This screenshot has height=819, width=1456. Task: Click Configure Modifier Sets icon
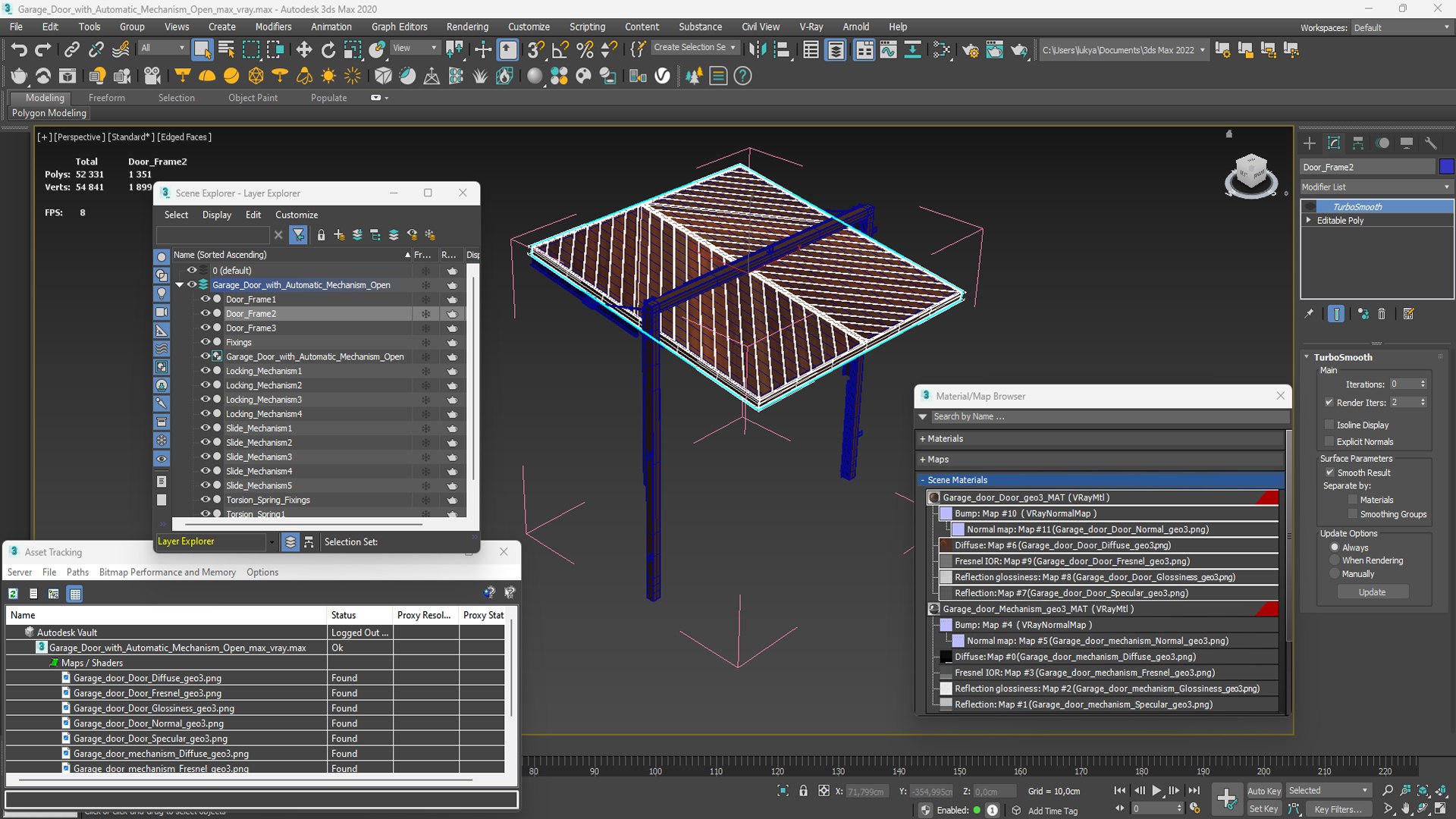coord(1409,314)
